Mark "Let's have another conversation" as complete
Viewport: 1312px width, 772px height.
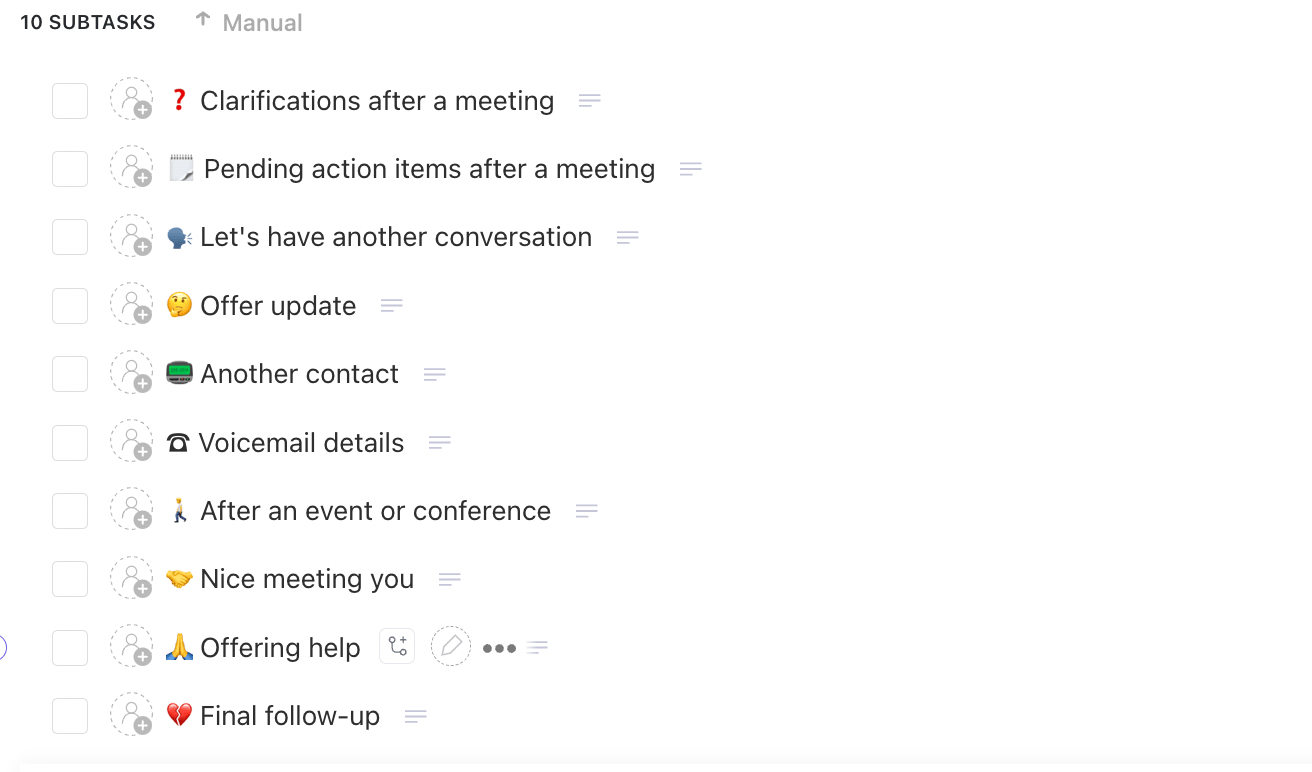point(69,236)
